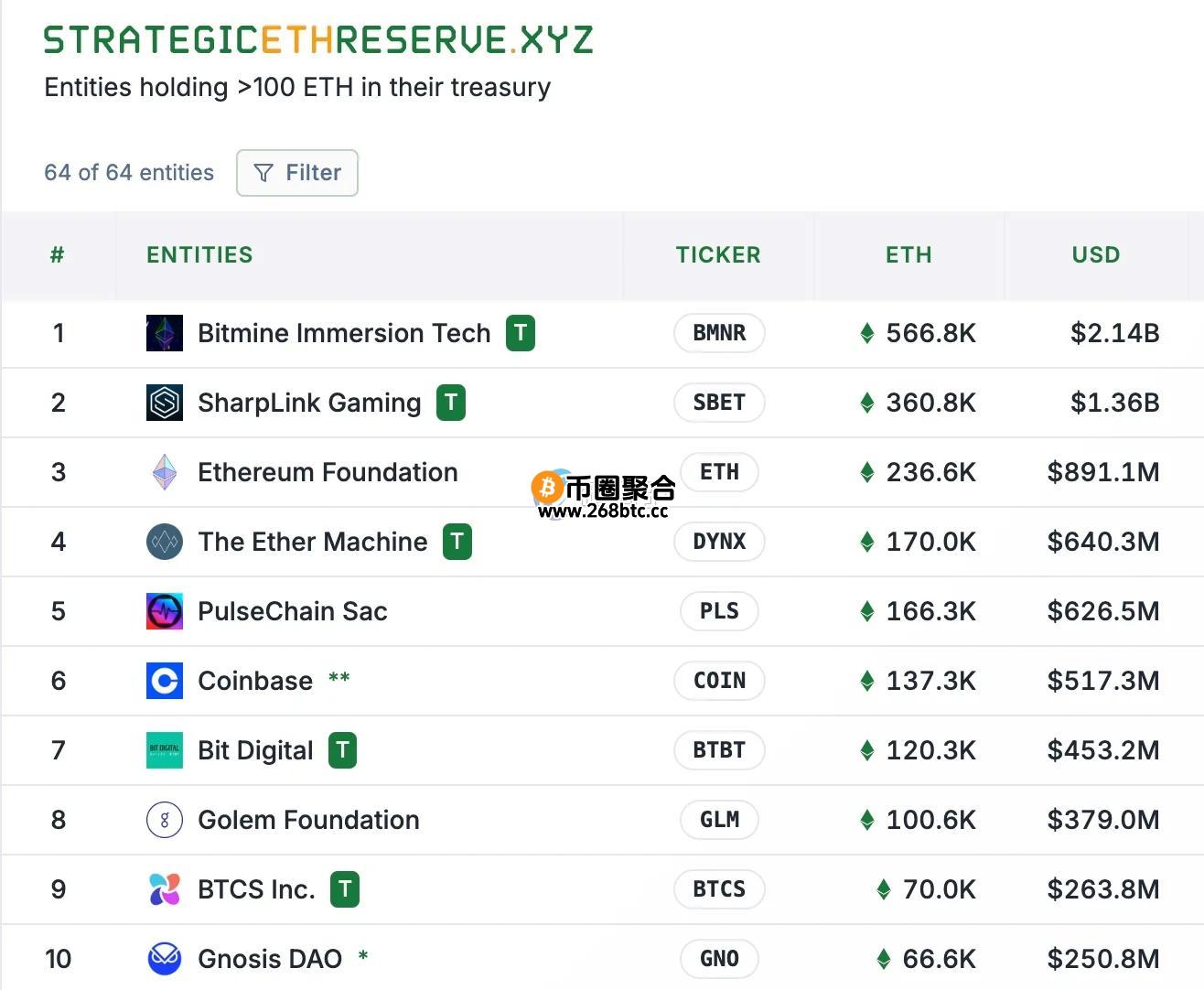
Task: Sort by the # rank column header
Action: 57,254
